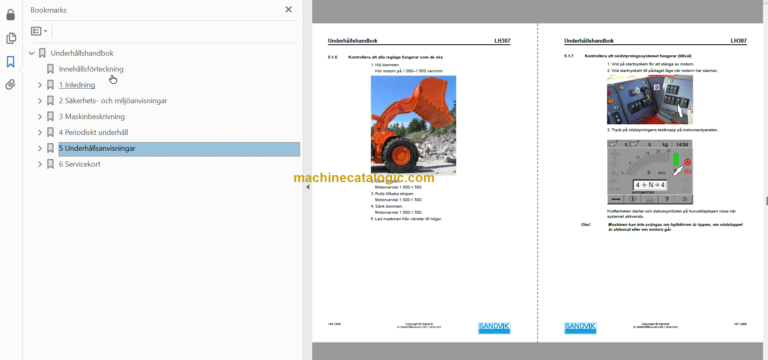
Task: Expand the 4 Periodiskt underhåll bookmark
Action: tap(40, 132)
